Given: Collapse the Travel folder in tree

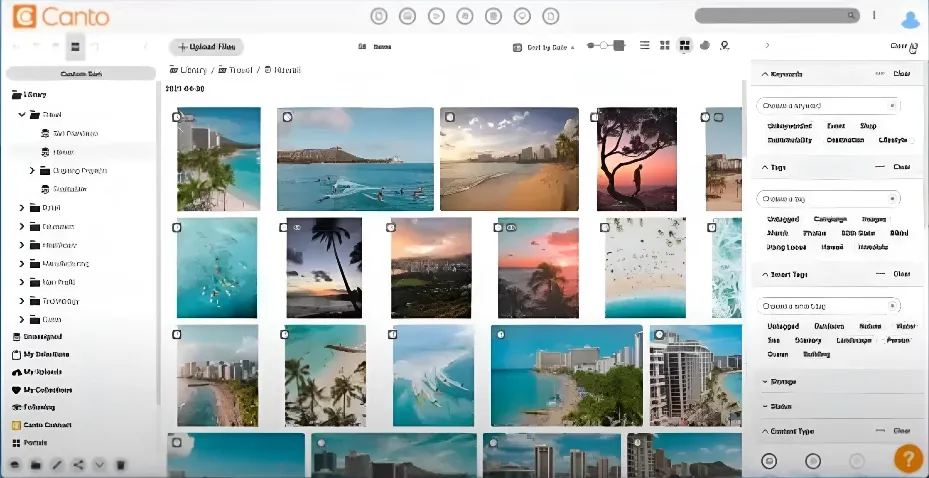Looking at the screenshot, I should pyautogui.click(x=22, y=114).
